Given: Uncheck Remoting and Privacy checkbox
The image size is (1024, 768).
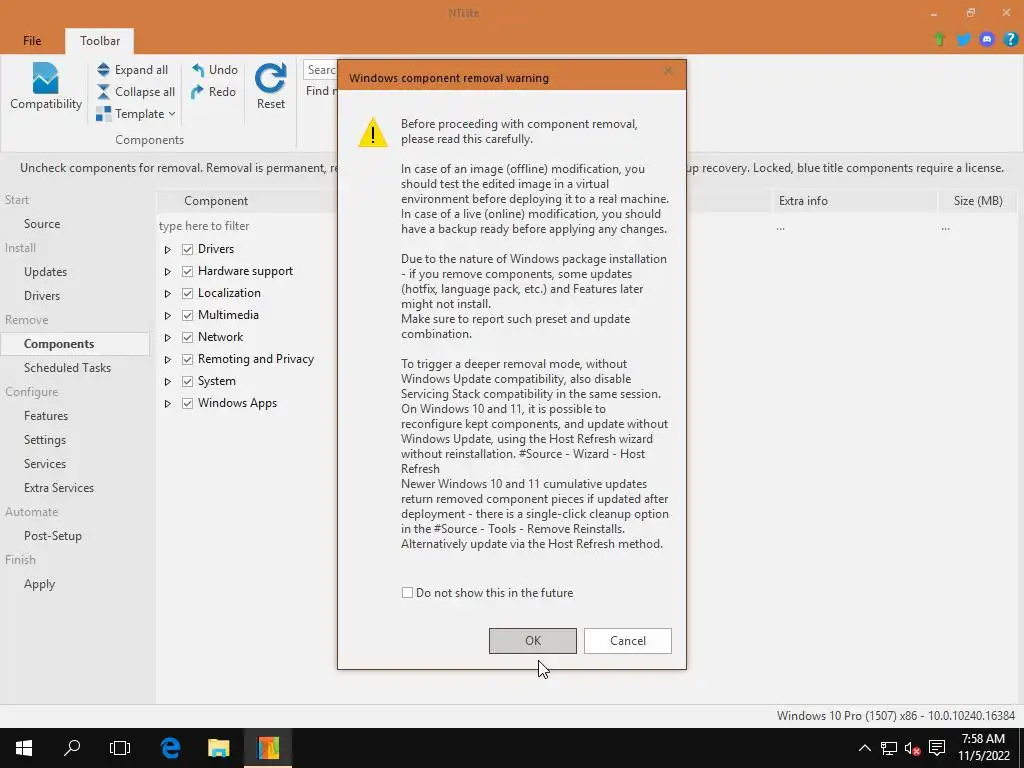Looking at the screenshot, I should pos(187,359).
